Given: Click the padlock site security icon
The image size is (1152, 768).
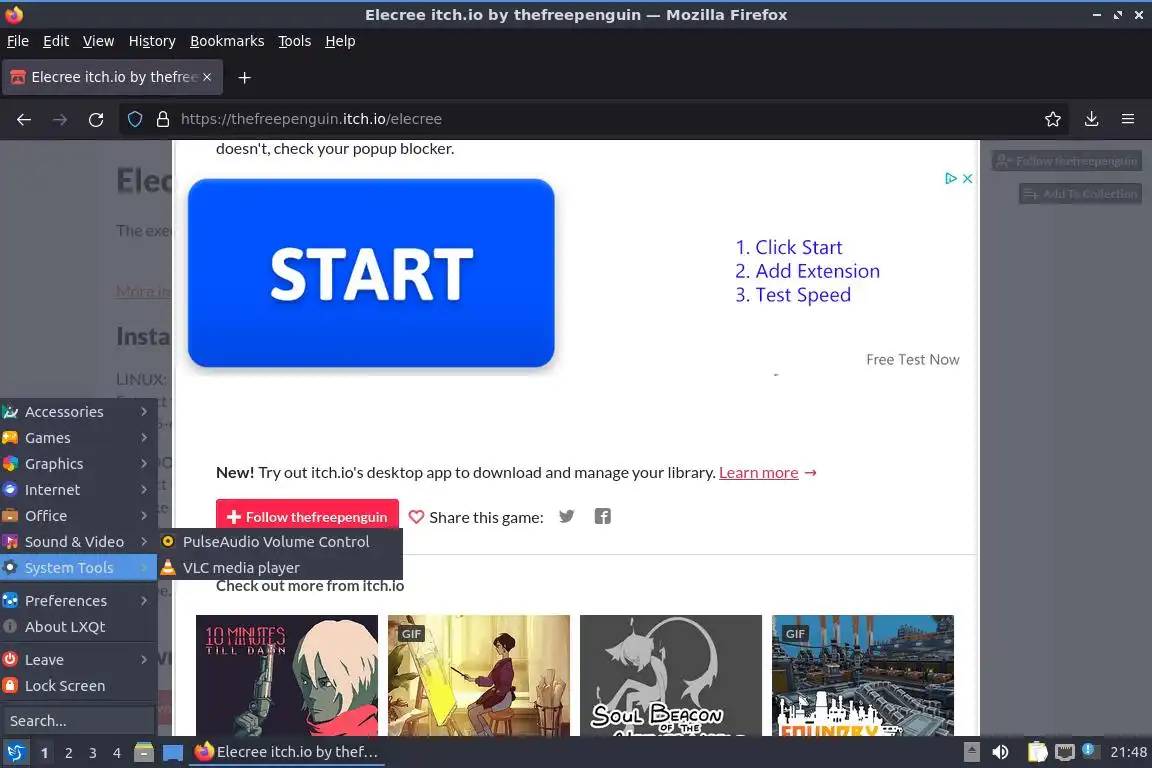Looking at the screenshot, I should coord(163,119).
